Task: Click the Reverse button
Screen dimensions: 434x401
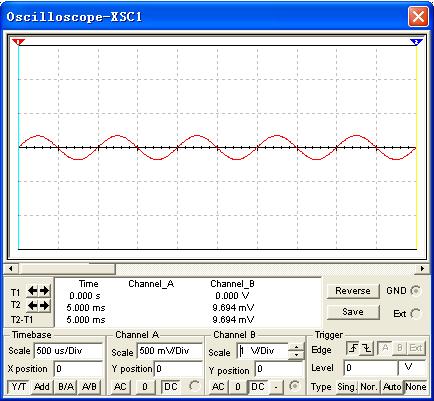Action: 353,291
